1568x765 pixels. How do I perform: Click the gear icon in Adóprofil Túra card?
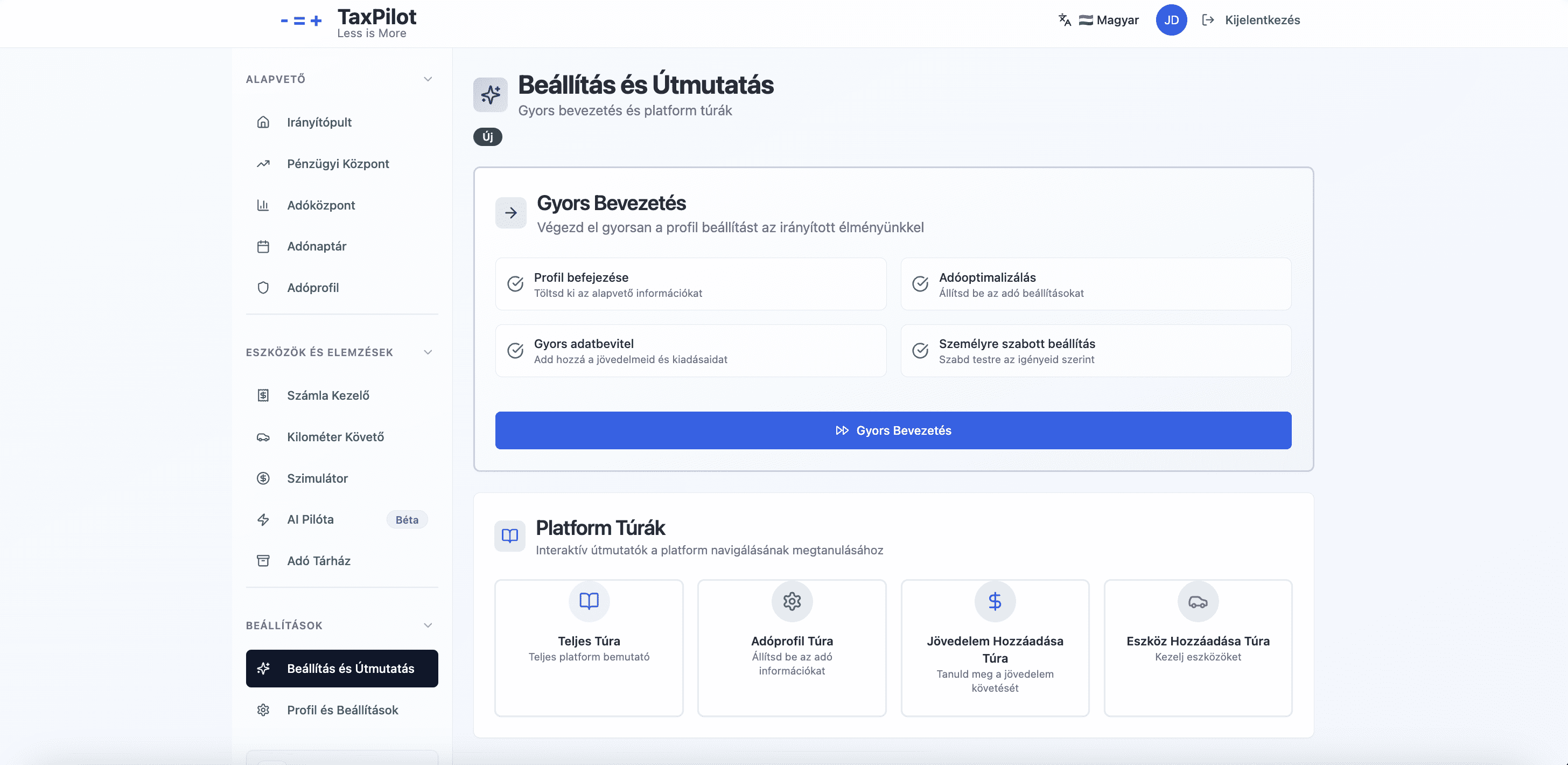click(x=792, y=601)
